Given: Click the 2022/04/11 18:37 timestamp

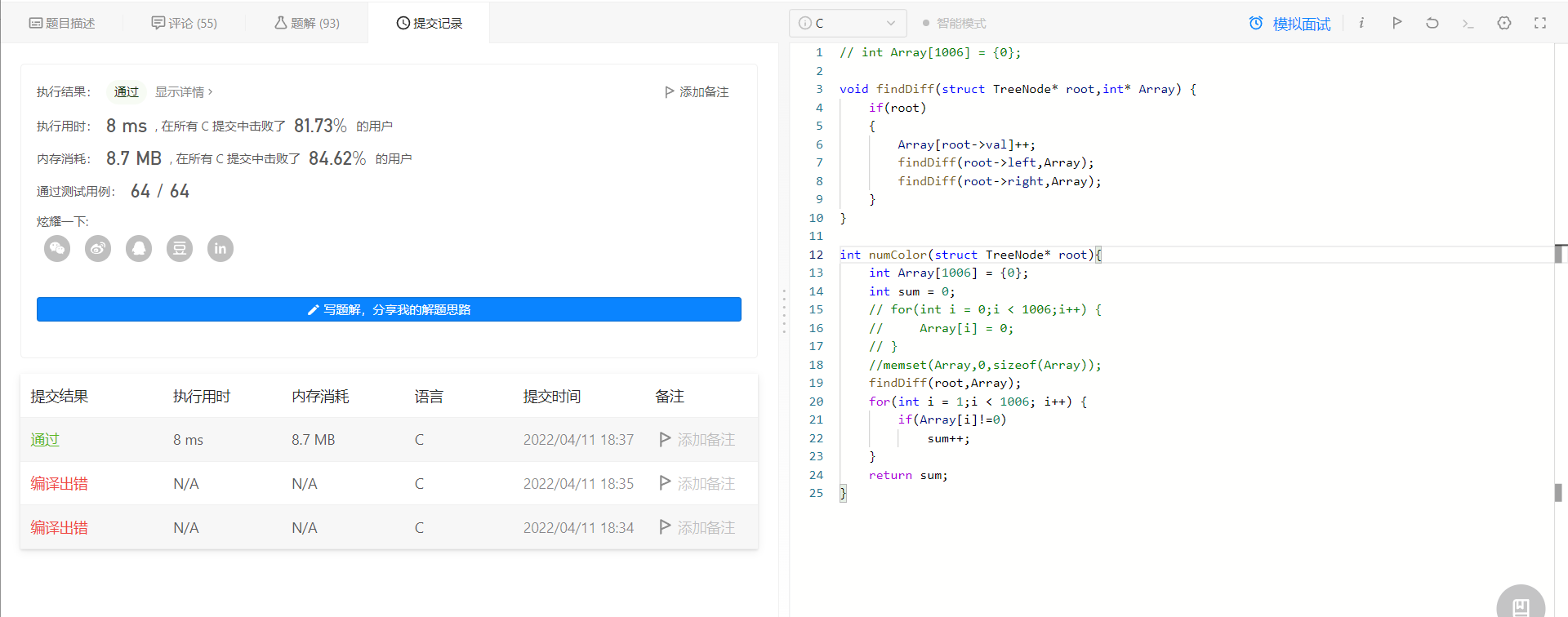Looking at the screenshot, I should [x=578, y=439].
